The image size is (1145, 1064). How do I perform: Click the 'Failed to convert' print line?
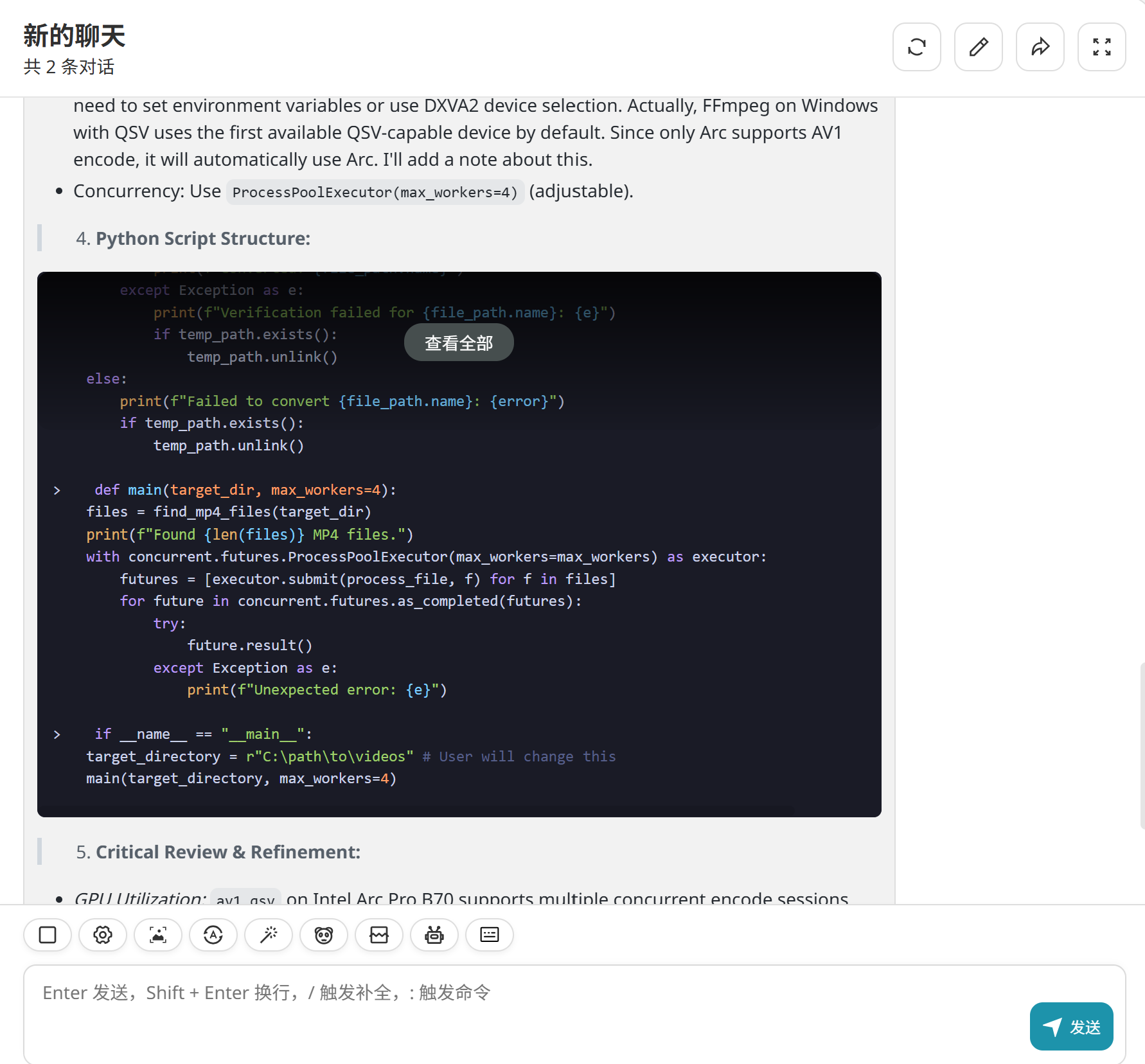pos(342,402)
